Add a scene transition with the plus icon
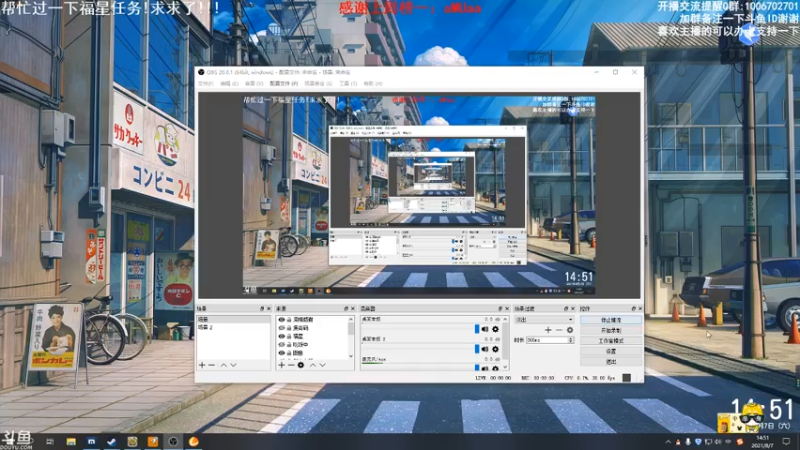Screen dimensions: 800x450 click(x=548, y=330)
